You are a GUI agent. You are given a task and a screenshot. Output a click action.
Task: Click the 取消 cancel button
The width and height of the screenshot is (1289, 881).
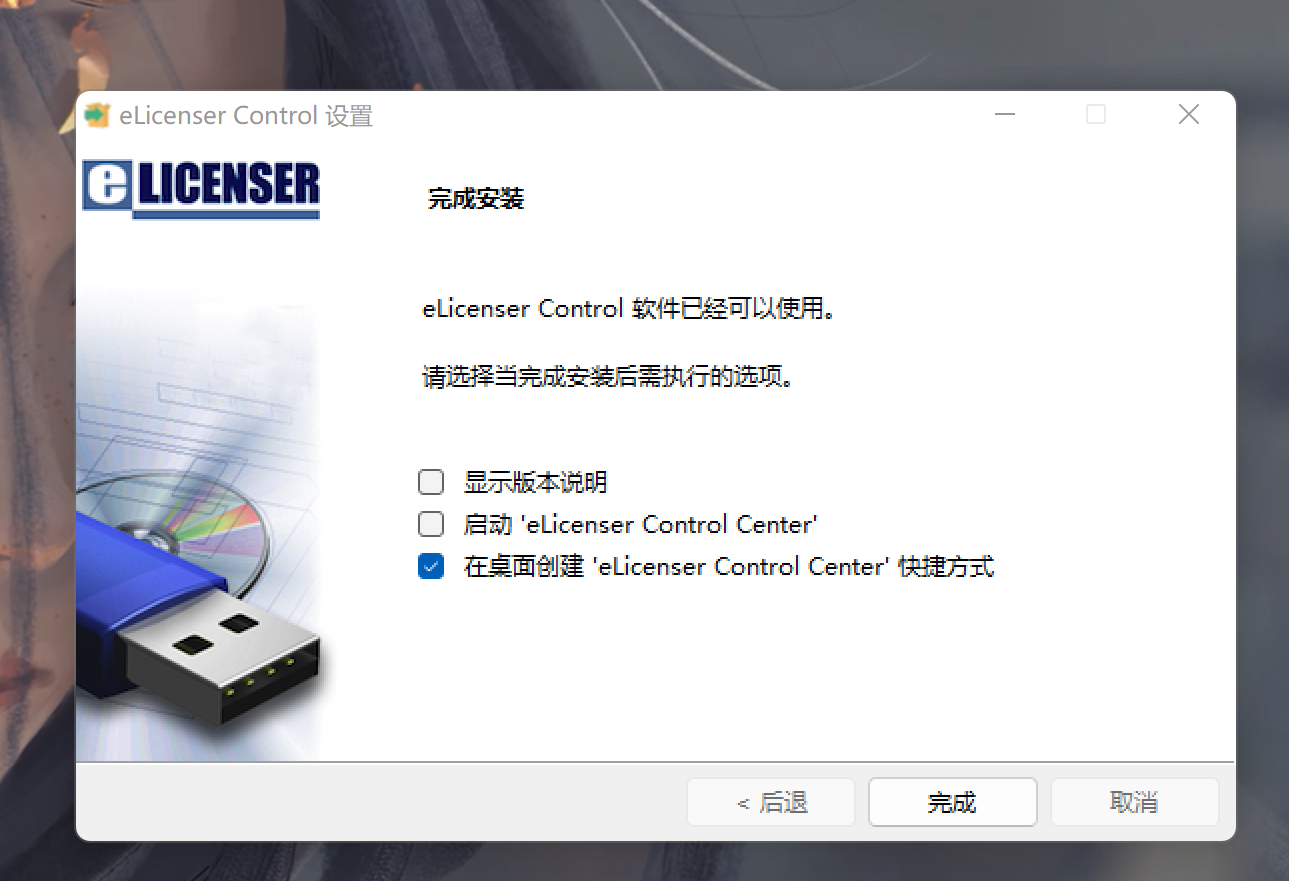click(1134, 802)
